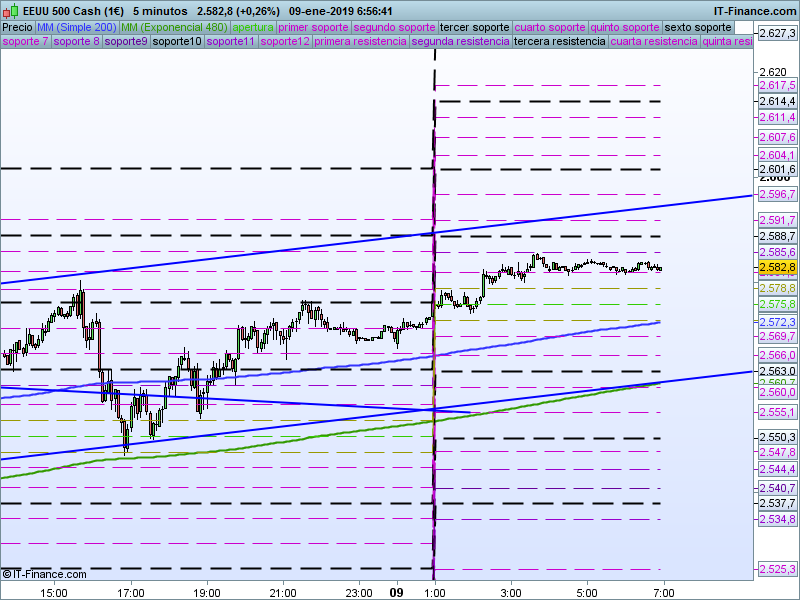Click the primer soporte label
Image resolution: width=800 pixels, height=600 pixels.
[313, 28]
